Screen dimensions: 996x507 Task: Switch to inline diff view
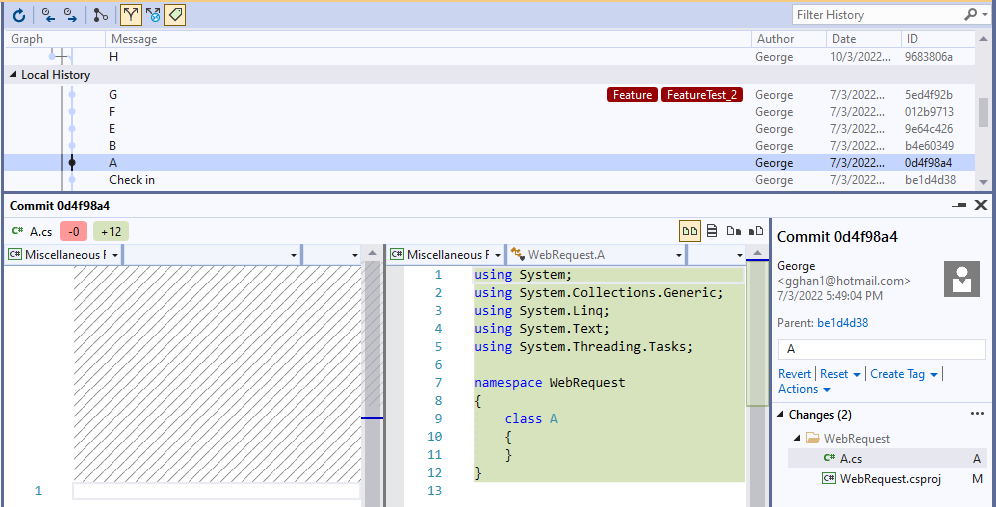pos(712,231)
